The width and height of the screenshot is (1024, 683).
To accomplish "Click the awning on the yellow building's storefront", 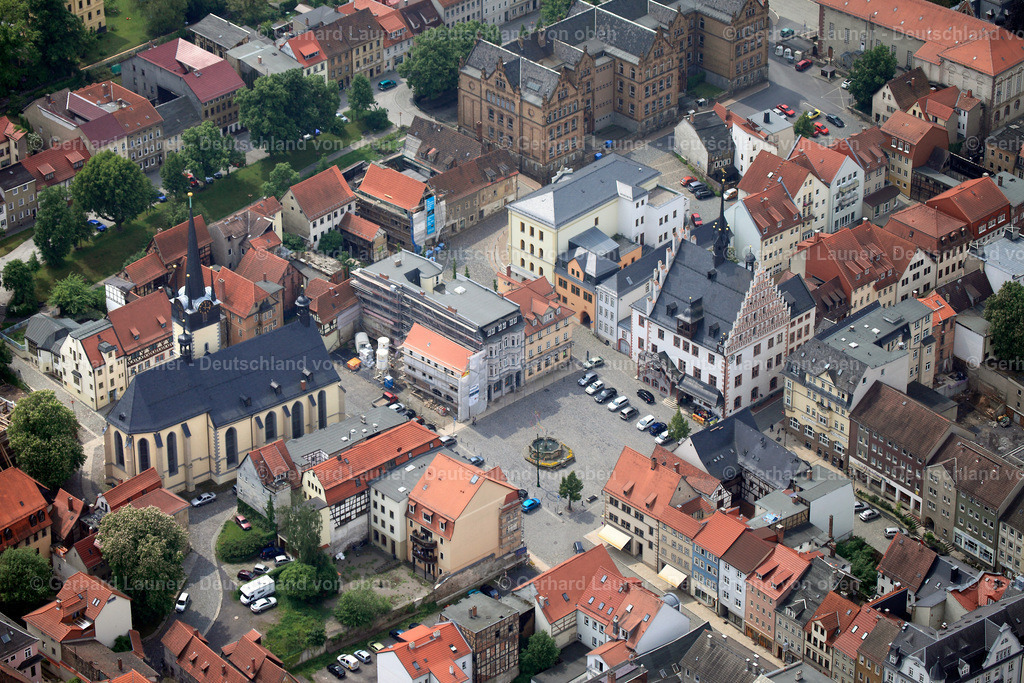I will pos(614,537).
